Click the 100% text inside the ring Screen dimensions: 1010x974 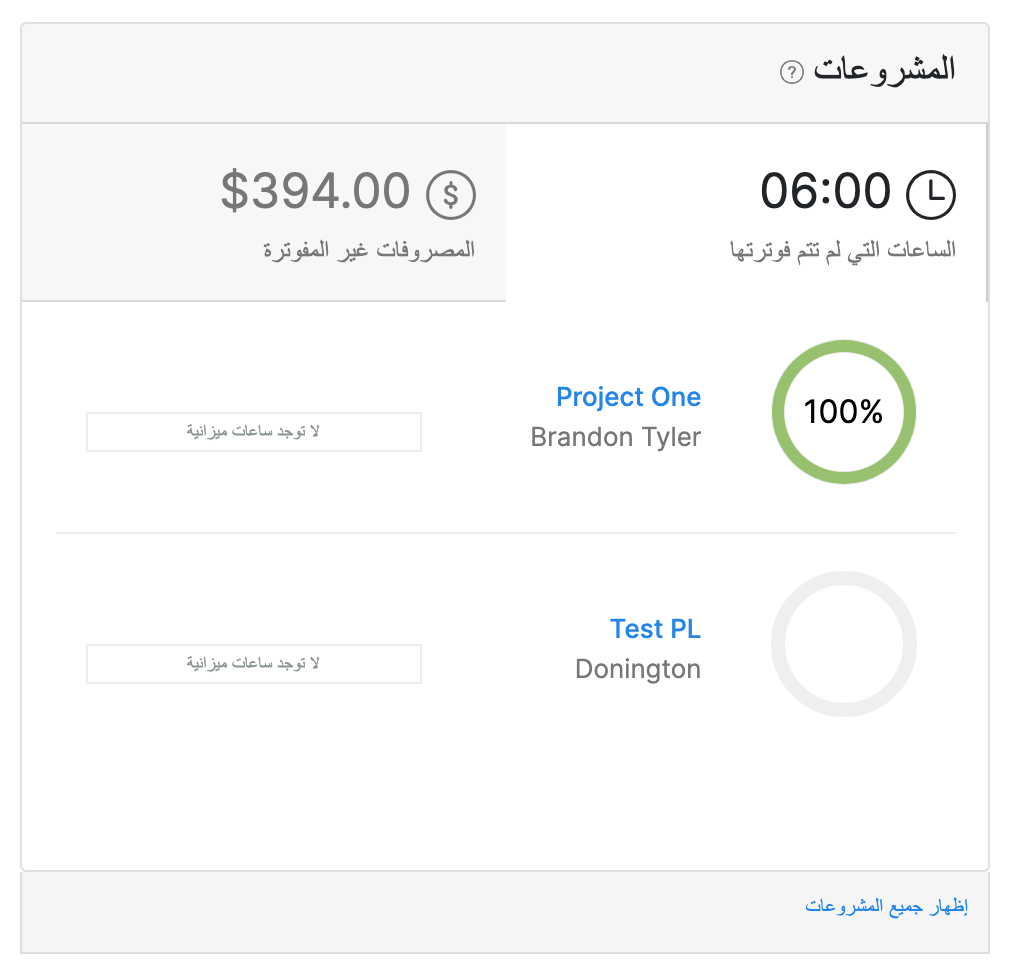point(843,412)
